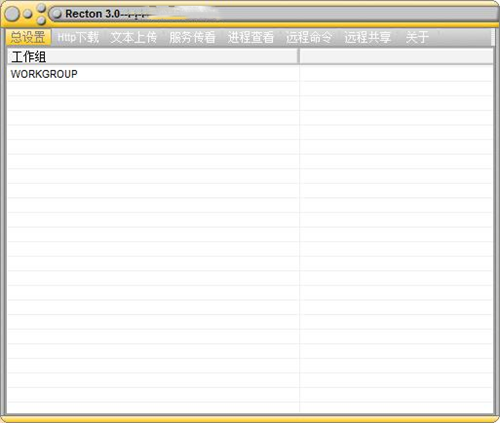Click the divider between the two column headers
Screen dimensions: 500x423
click(x=299, y=56)
